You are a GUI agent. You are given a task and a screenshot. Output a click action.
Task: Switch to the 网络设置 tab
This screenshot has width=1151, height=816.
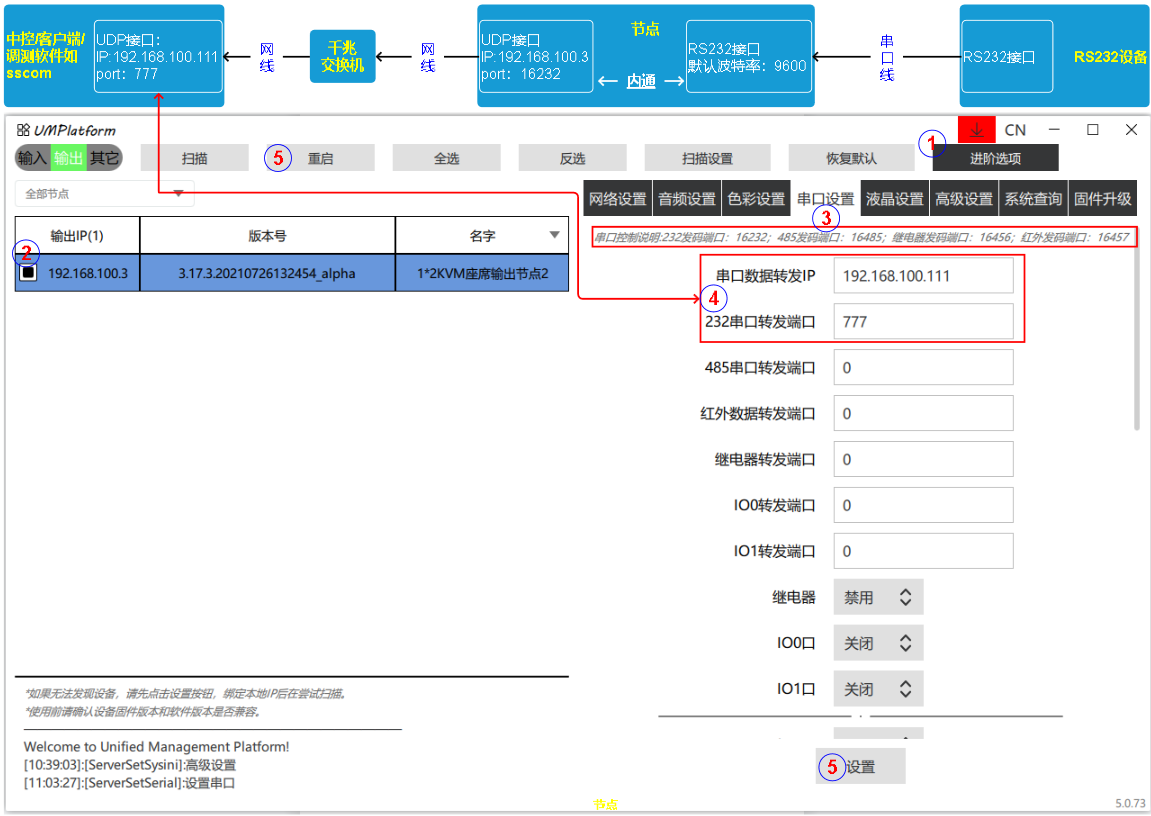(618, 199)
